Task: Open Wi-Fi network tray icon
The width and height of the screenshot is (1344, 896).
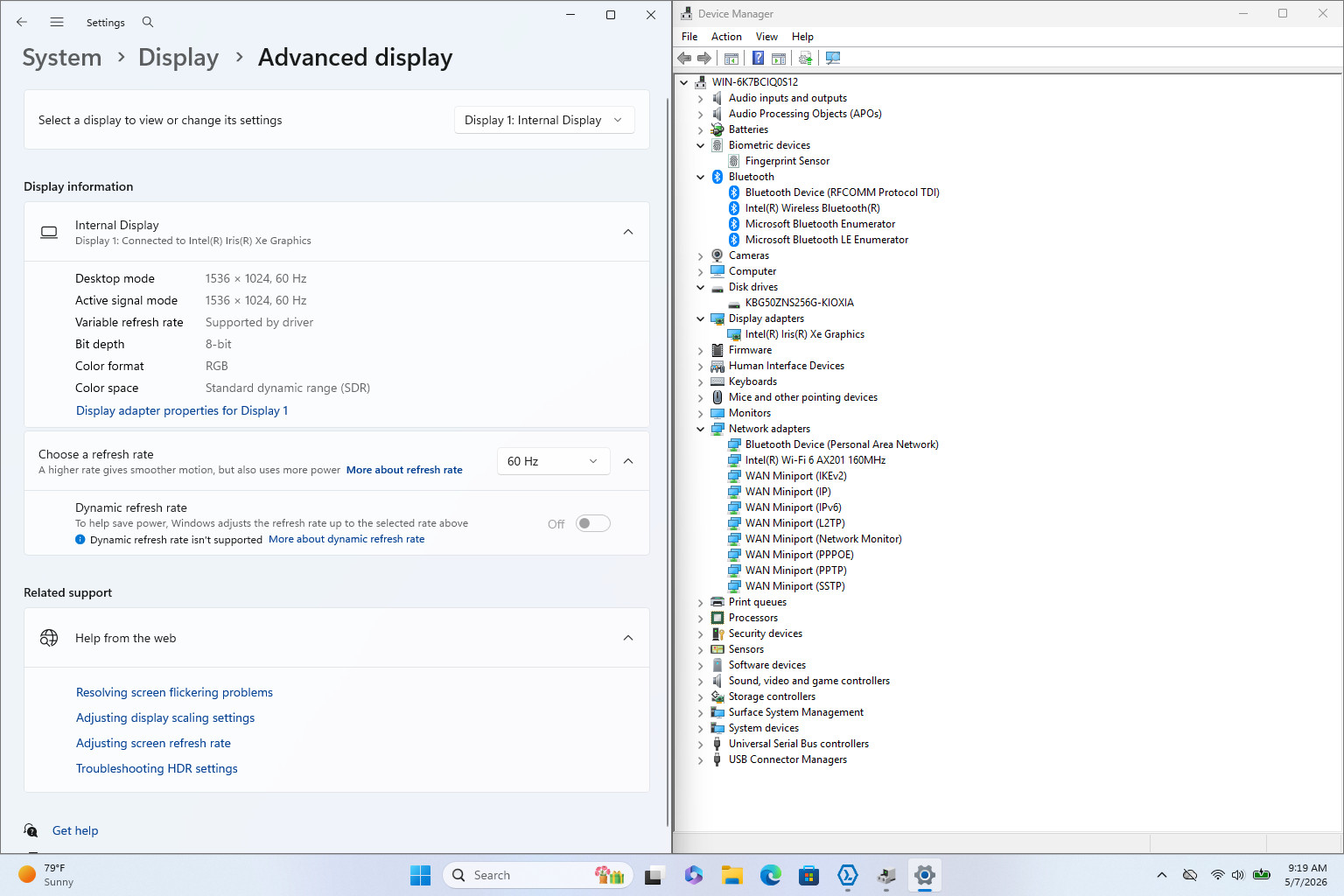Action: click(x=1217, y=875)
